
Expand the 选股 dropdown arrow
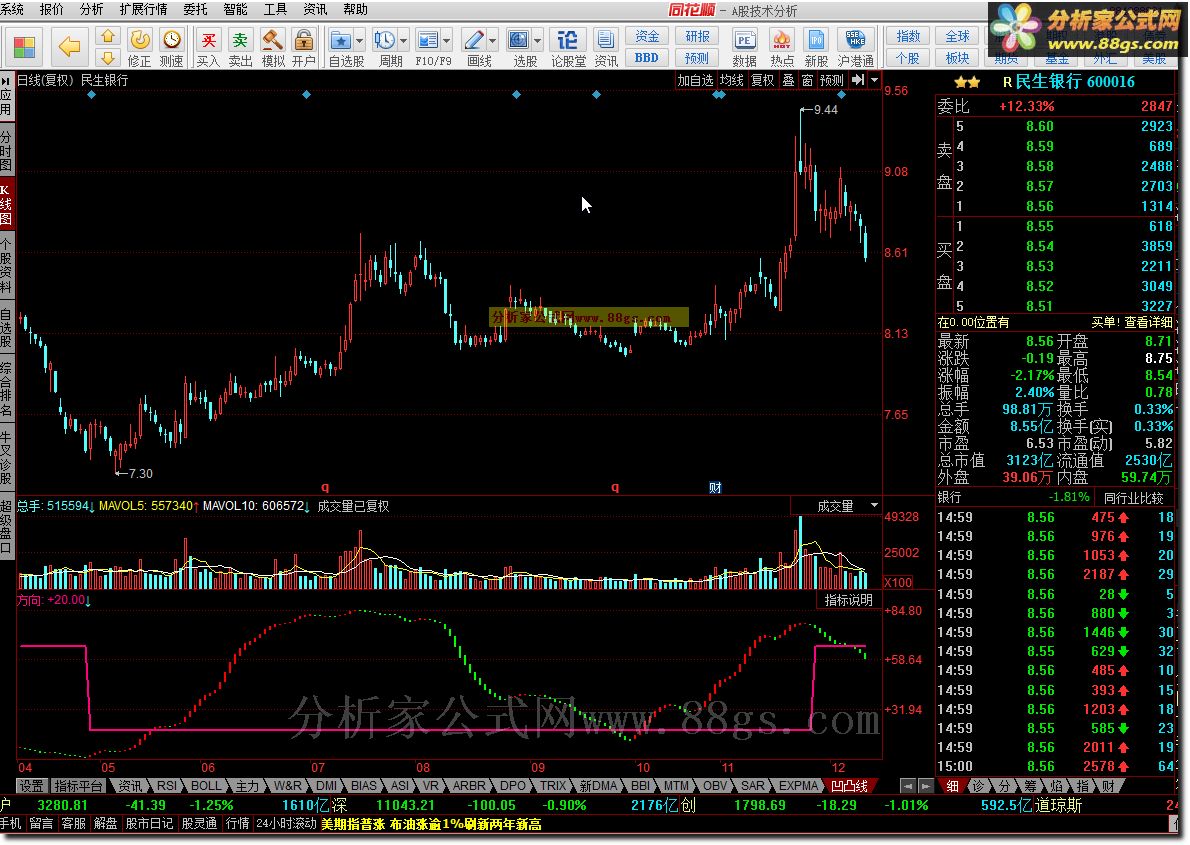(x=537, y=40)
